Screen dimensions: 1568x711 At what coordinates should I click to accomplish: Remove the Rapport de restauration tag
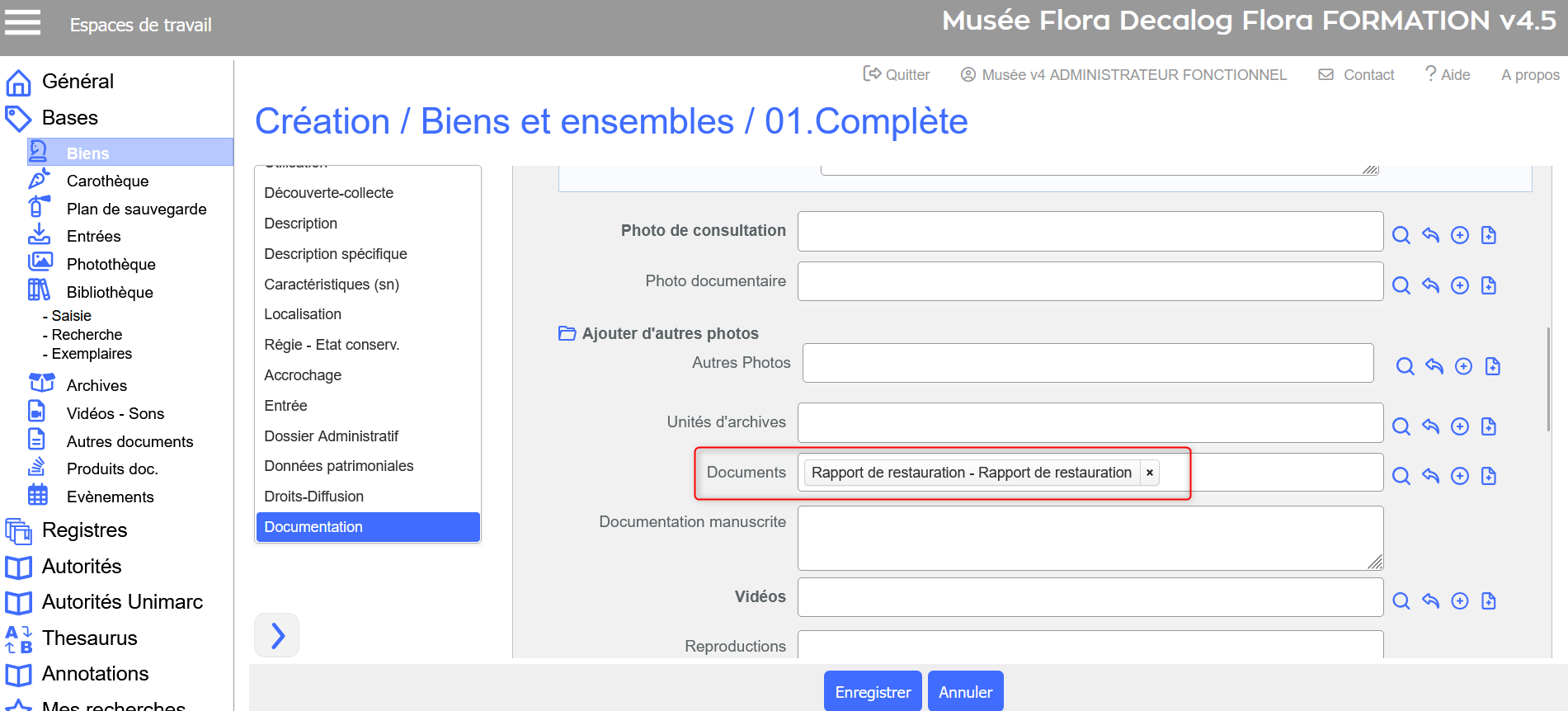pos(1149,473)
